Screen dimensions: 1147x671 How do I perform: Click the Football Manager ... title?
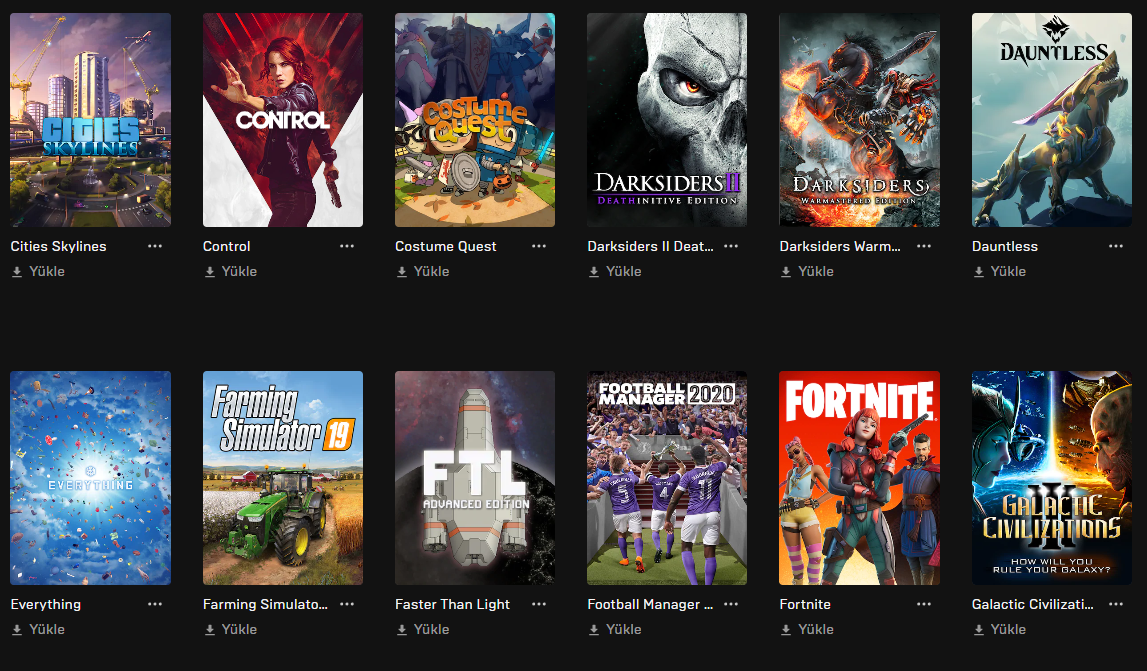650,604
